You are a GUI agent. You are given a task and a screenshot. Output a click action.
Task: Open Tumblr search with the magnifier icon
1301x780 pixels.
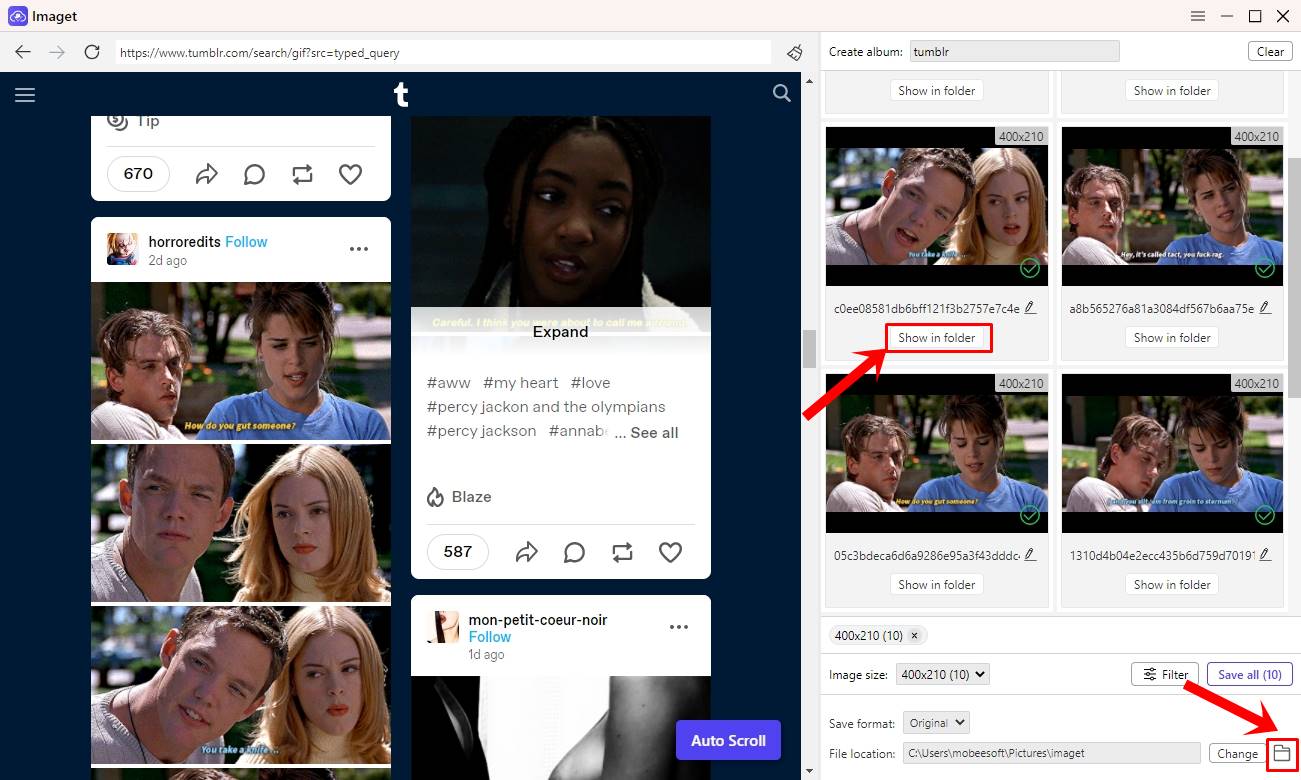[x=781, y=93]
